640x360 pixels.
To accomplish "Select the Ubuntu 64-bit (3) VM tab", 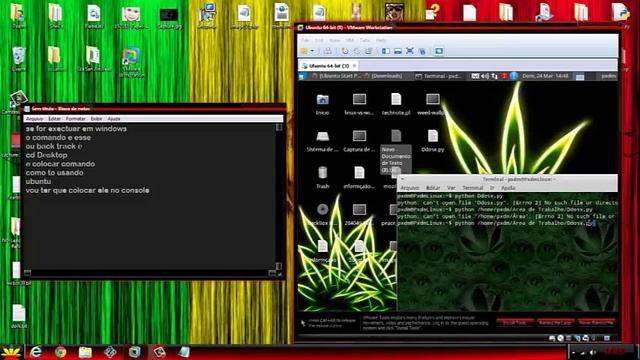I will point(329,65).
